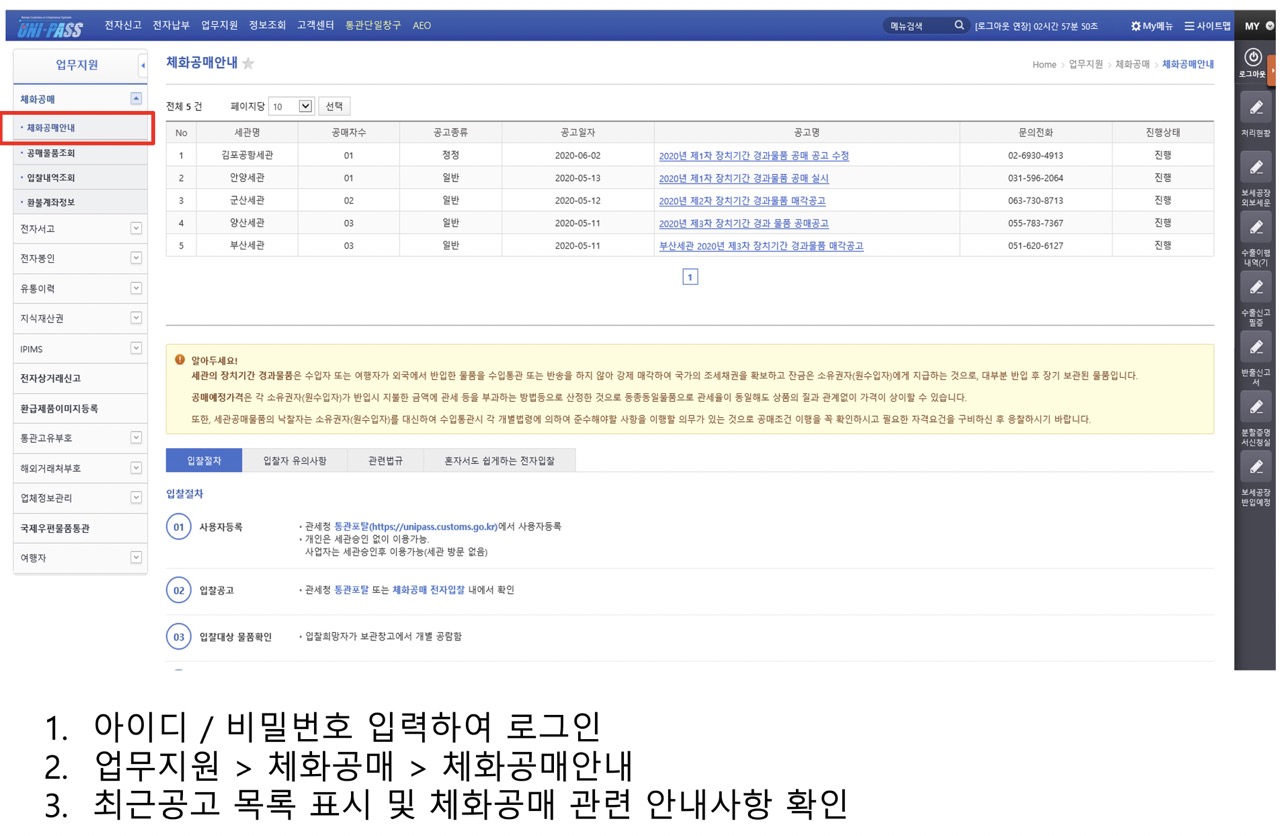Select the 관련법규 tab

point(385,461)
